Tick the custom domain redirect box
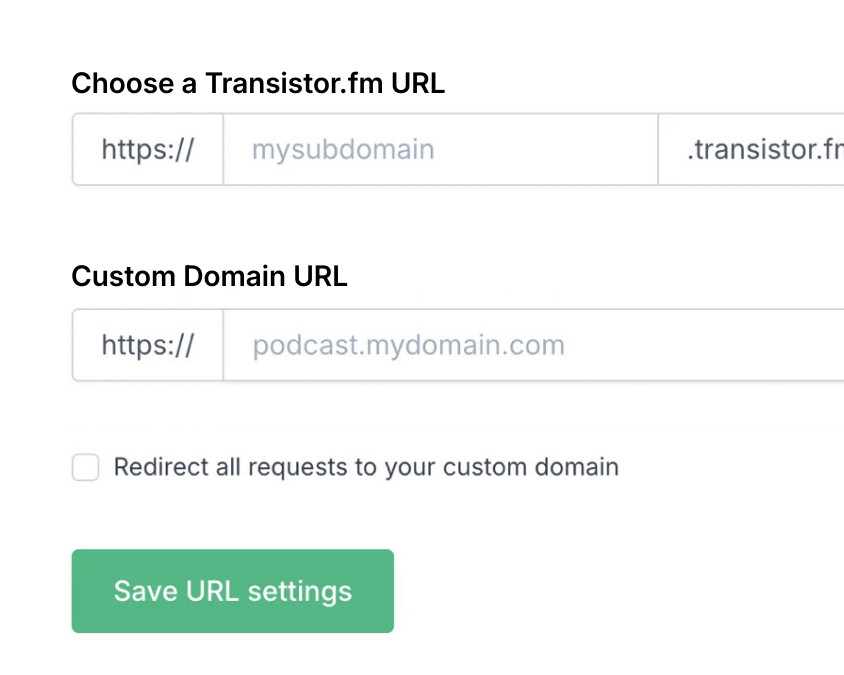This screenshot has height=675, width=844. tap(86, 467)
